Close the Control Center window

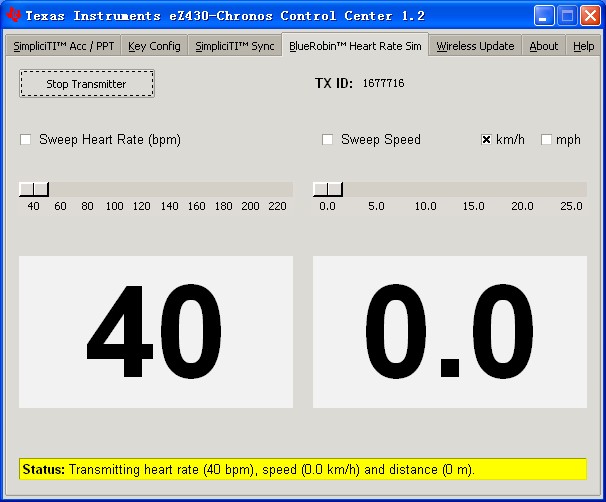pyautogui.click(x=590, y=16)
